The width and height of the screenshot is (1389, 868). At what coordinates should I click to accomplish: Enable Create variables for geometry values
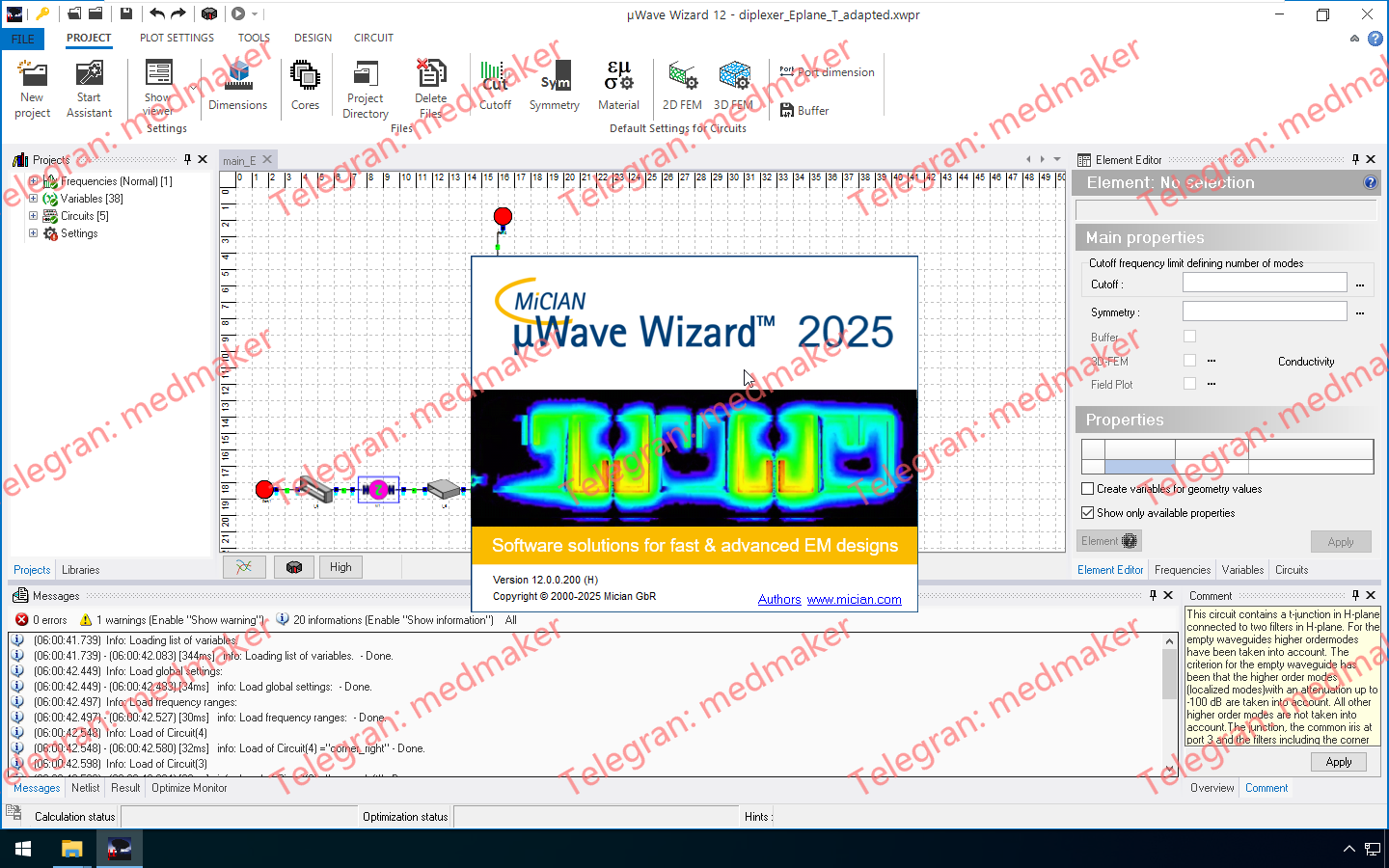tap(1088, 489)
